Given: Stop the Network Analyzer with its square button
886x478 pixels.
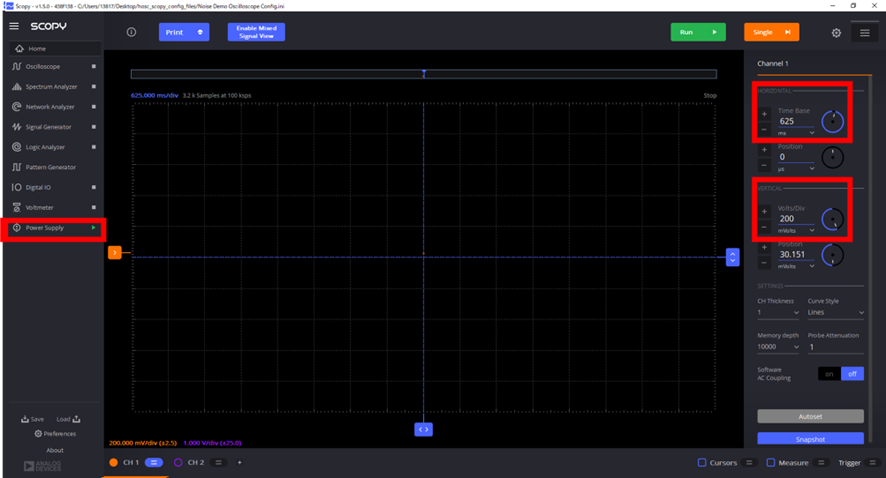Looking at the screenshot, I should tap(94, 107).
